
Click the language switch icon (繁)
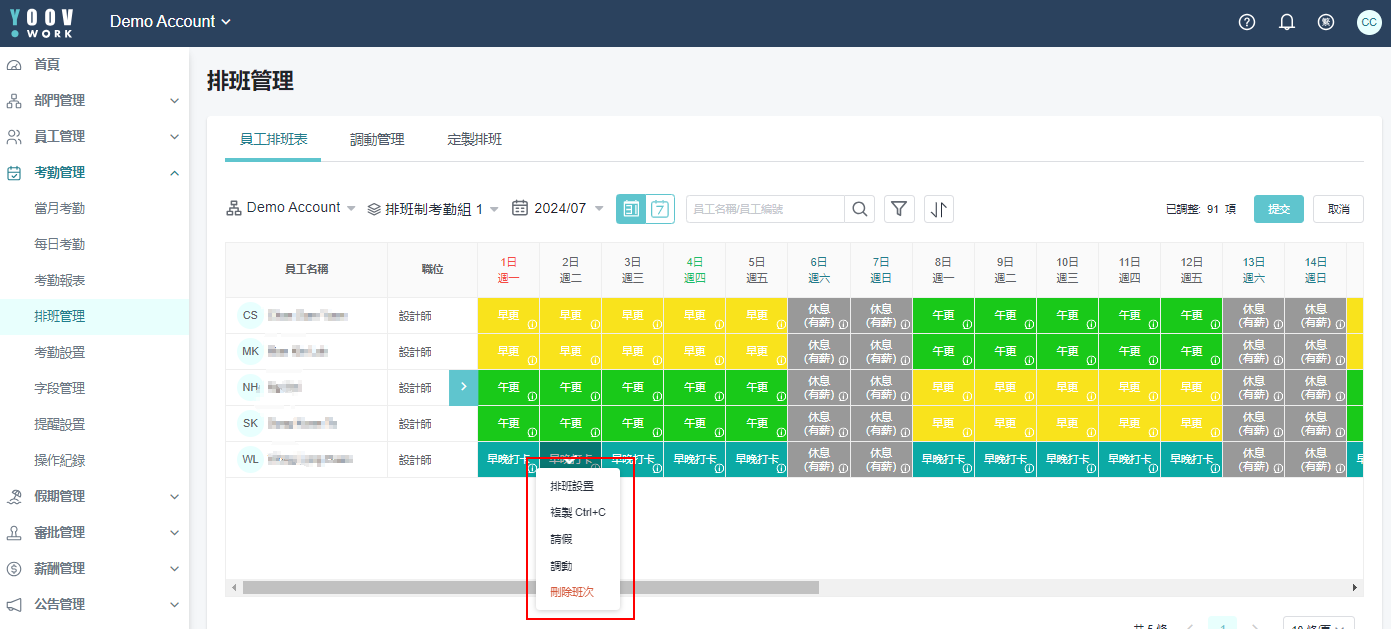[1326, 22]
